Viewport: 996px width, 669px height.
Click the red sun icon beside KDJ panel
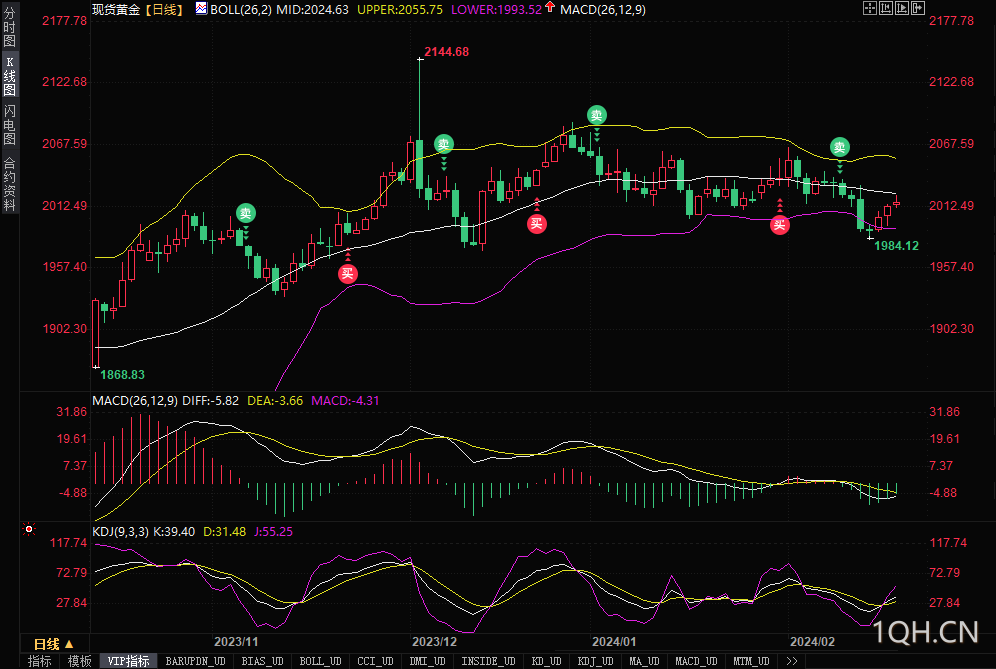coord(29,529)
